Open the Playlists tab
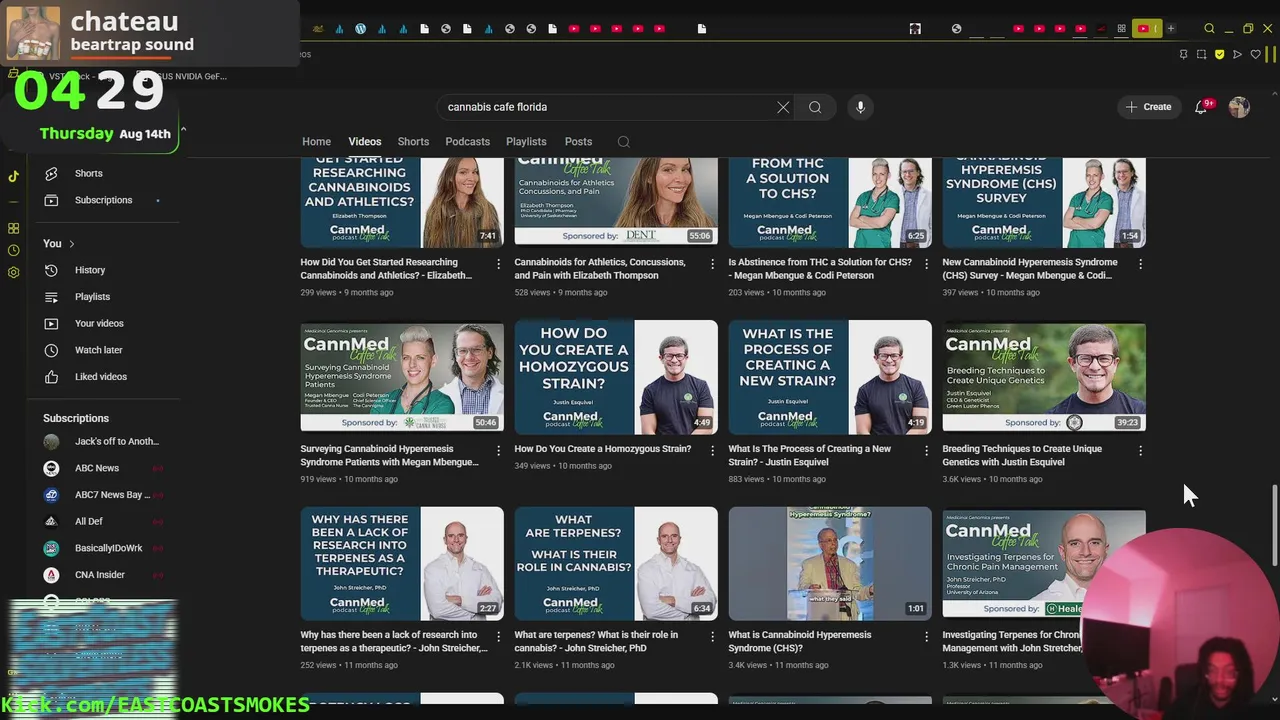1280x720 pixels. pyautogui.click(x=526, y=142)
